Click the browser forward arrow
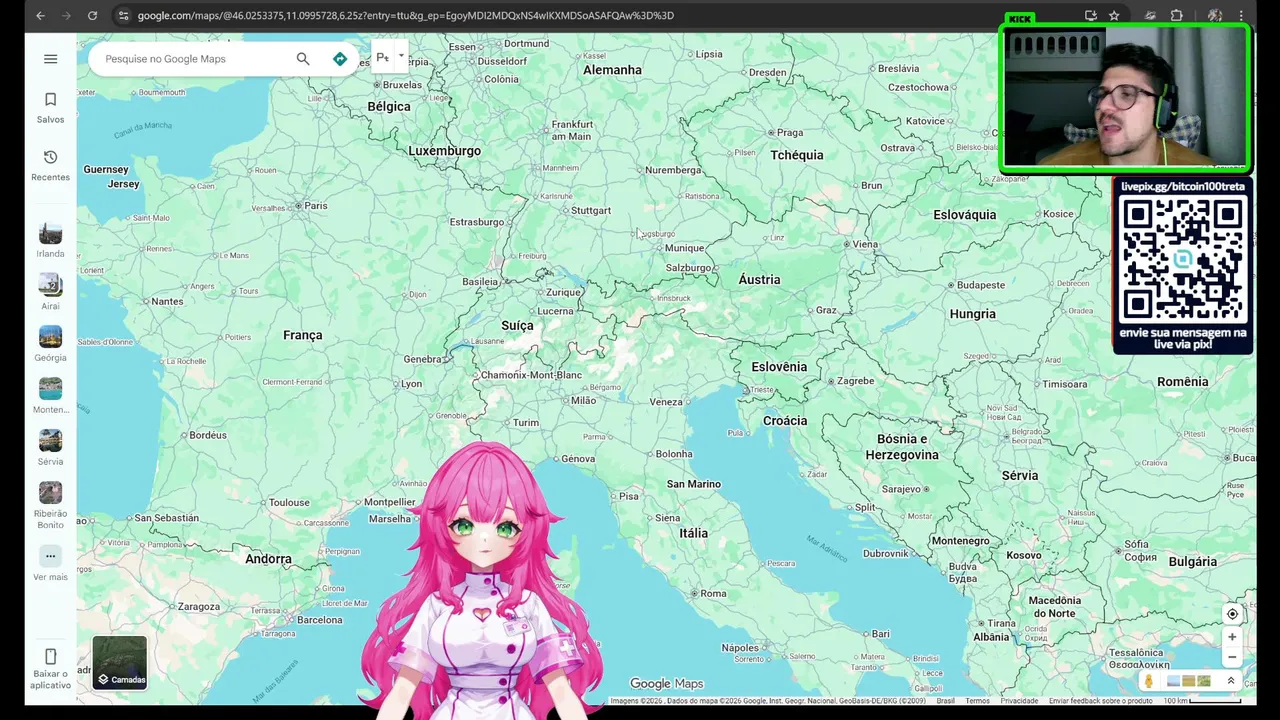The height and width of the screenshot is (720, 1280). click(x=66, y=16)
